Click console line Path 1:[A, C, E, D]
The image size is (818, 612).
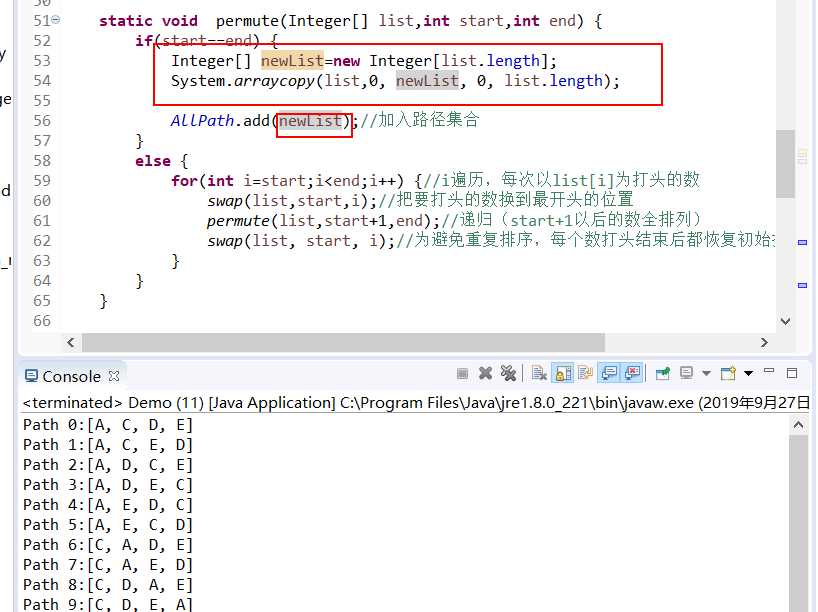[108, 445]
